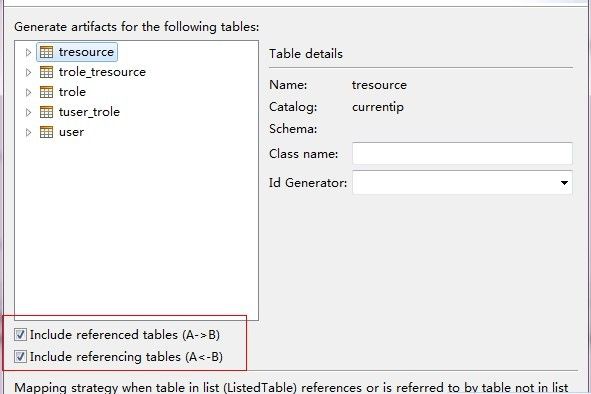Viewport: 591px width, 394px height.
Task: Select the trole_tresource table name
Action: [x=102, y=72]
